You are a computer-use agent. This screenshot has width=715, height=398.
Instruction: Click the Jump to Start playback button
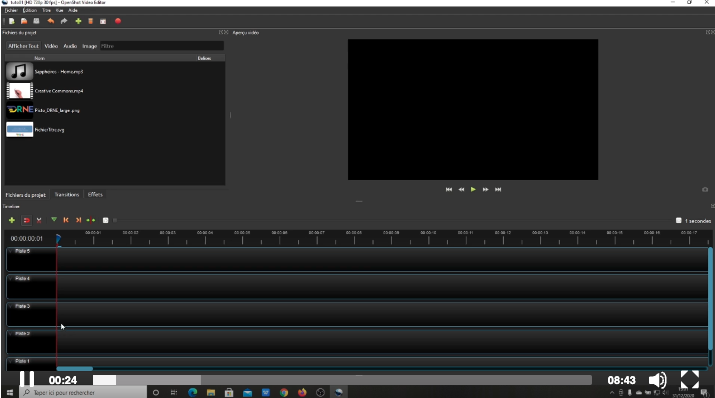click(x=449, y=189)
